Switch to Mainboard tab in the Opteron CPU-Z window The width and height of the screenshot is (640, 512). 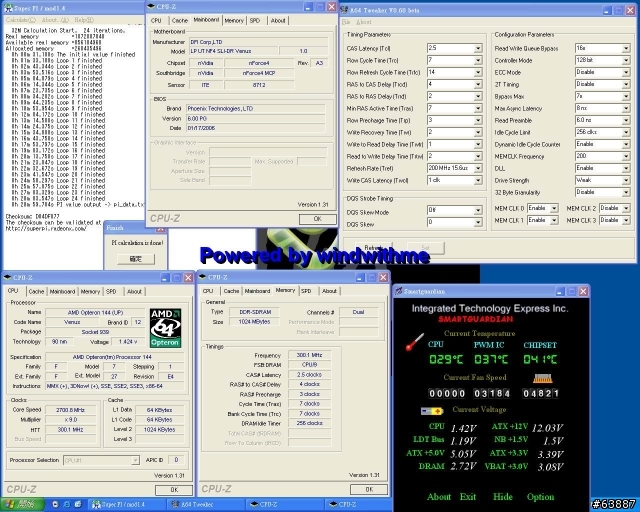click(62, 292)
